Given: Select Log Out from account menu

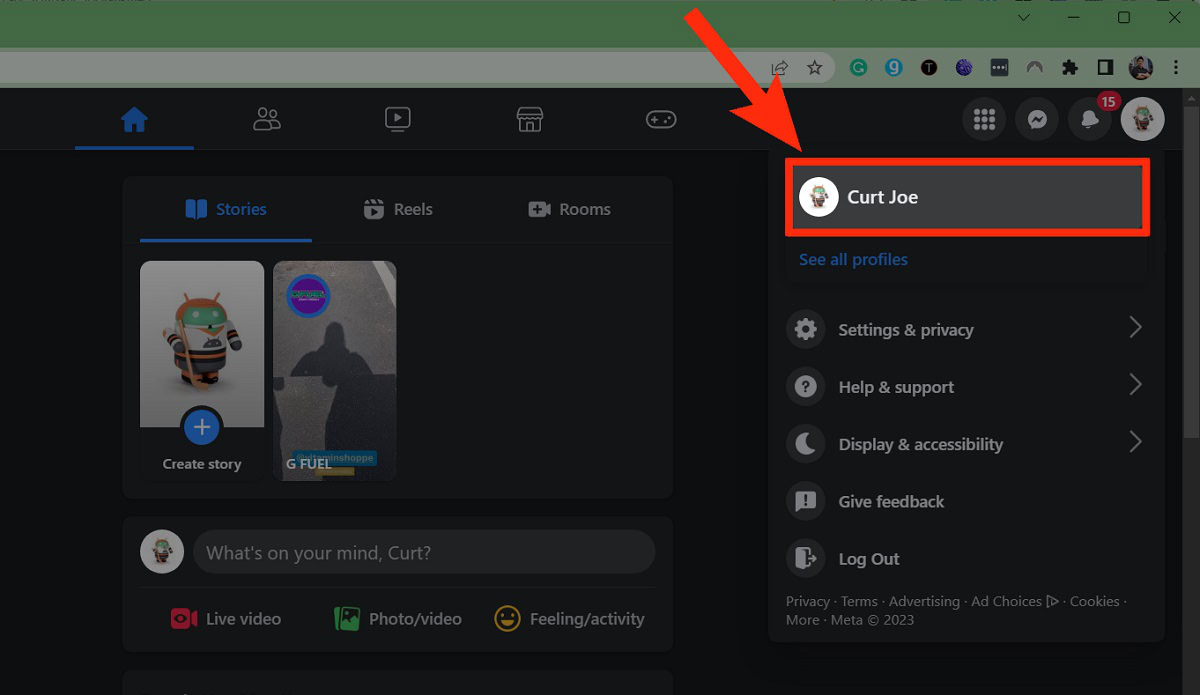Looking at the screenshot, I should [868, 559].
